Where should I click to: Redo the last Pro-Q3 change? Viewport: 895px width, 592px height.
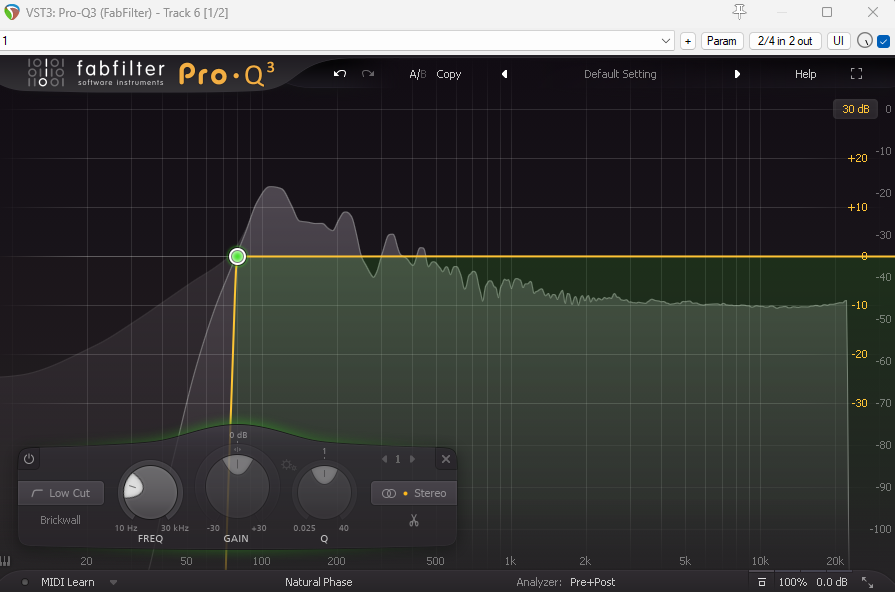click(368, 74)
